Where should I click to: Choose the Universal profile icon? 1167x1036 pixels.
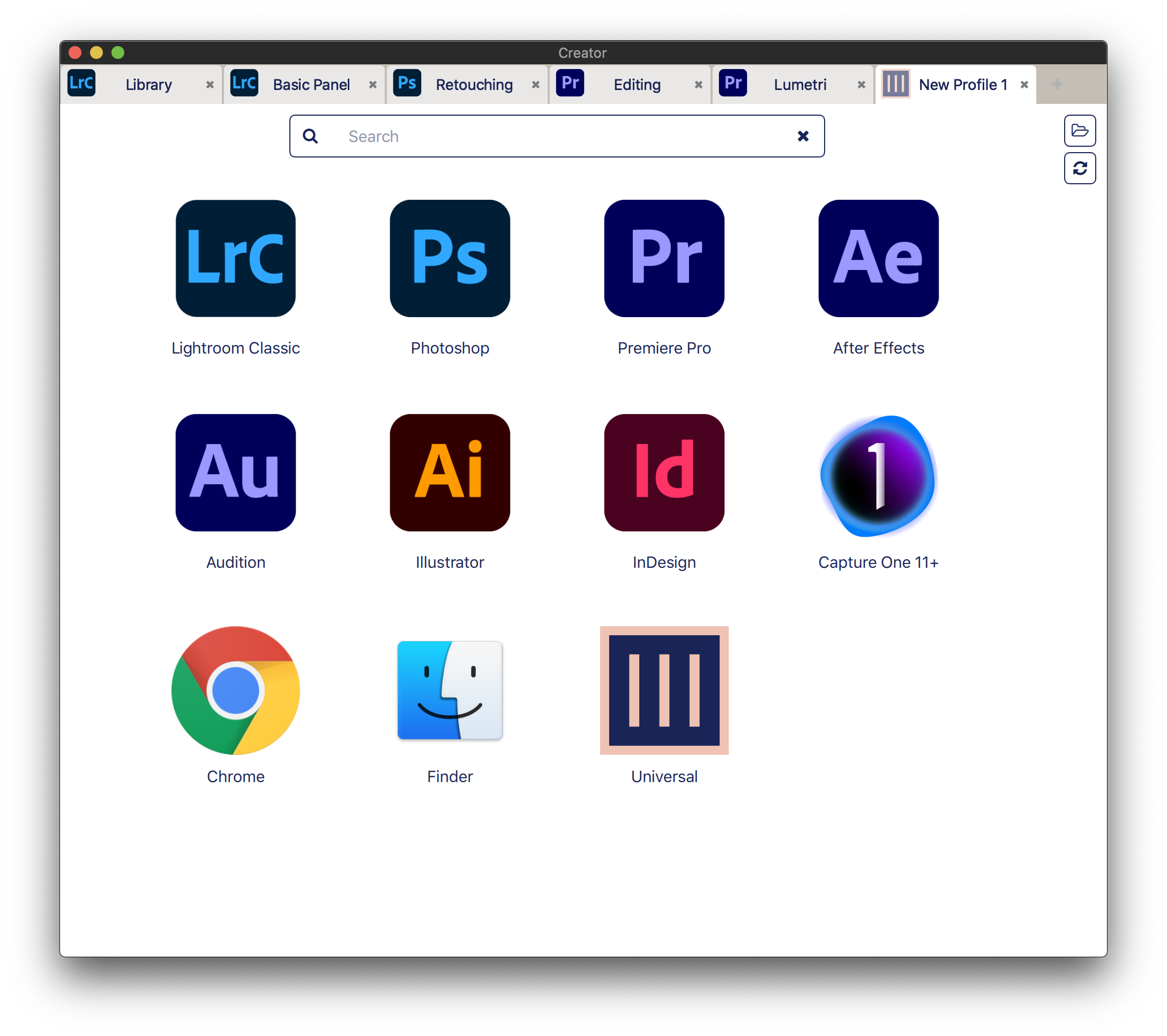(664, 690)
